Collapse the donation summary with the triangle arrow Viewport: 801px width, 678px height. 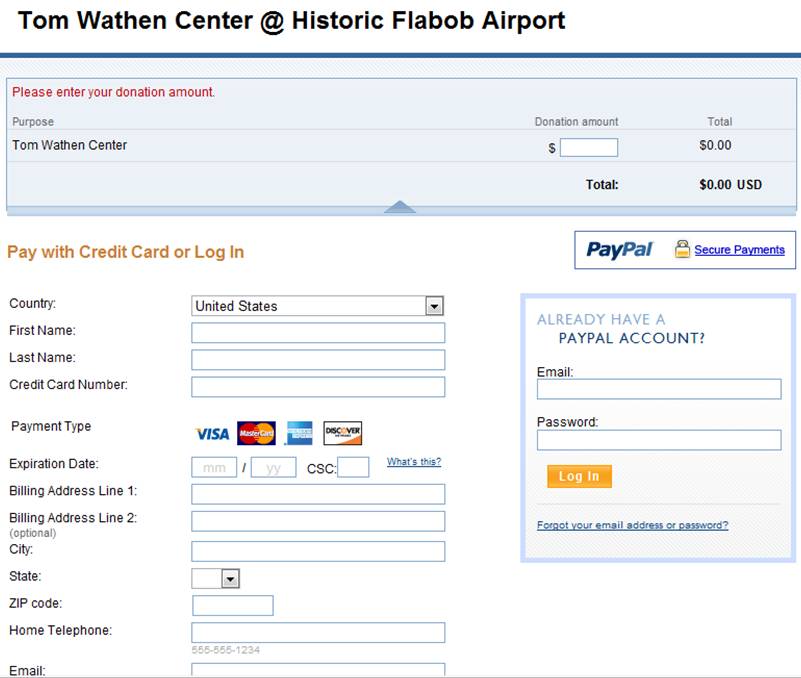coord(399,206)
